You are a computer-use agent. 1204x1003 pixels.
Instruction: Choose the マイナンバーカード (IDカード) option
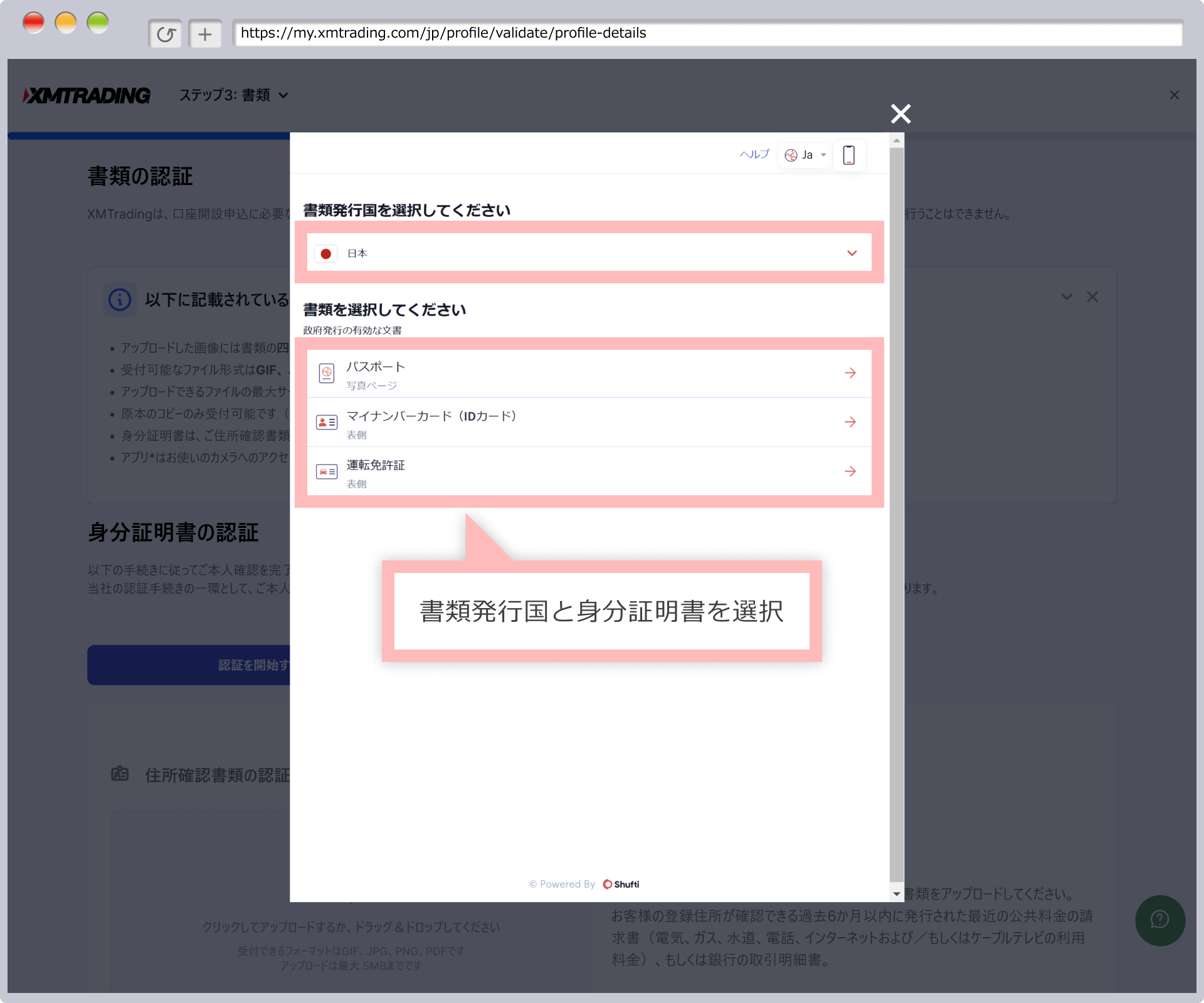coord(589,423)
